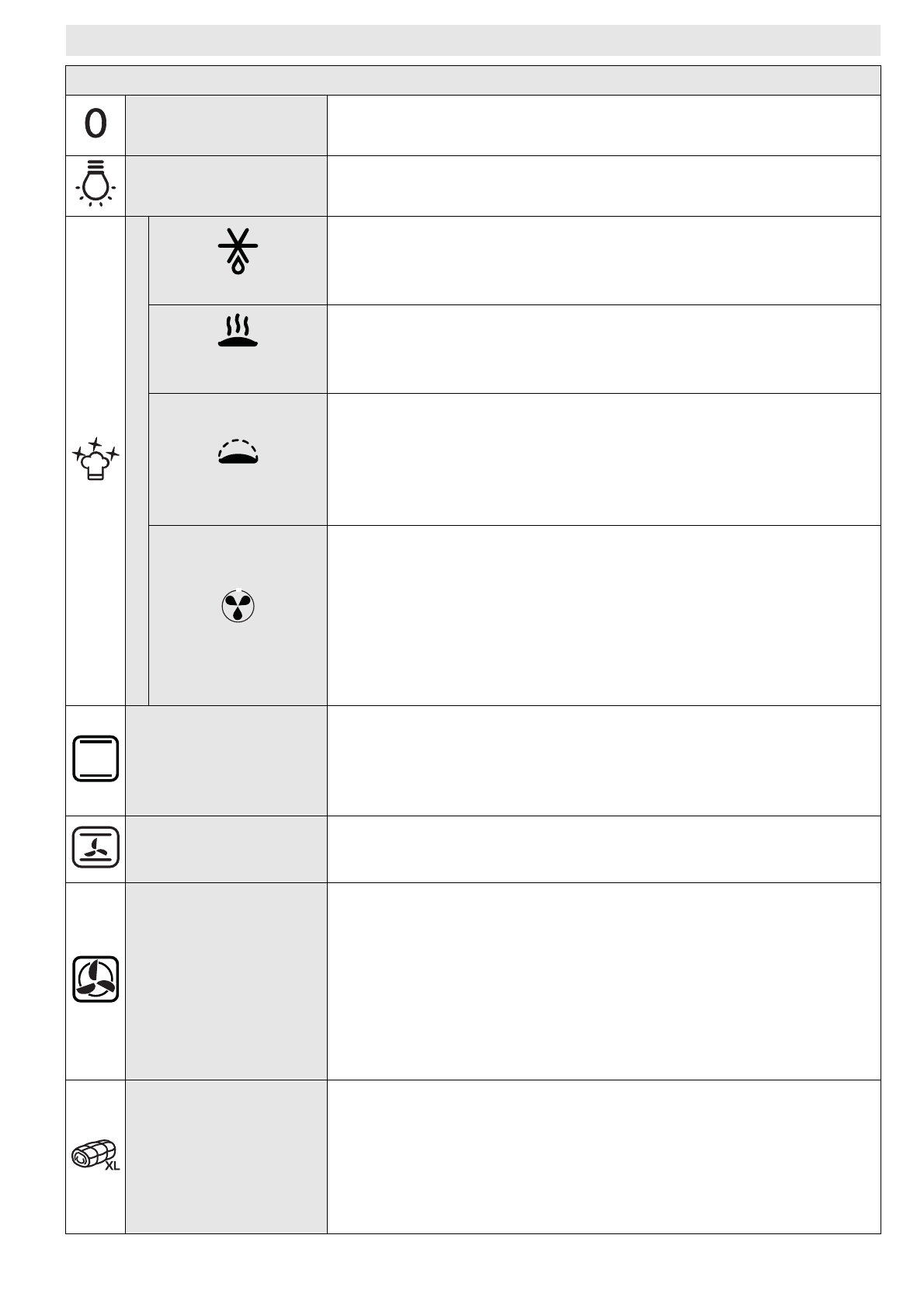This screenshot has height=1308, width=924.
Task: Select the oven light bulb icon
Action: pos(96,183)
